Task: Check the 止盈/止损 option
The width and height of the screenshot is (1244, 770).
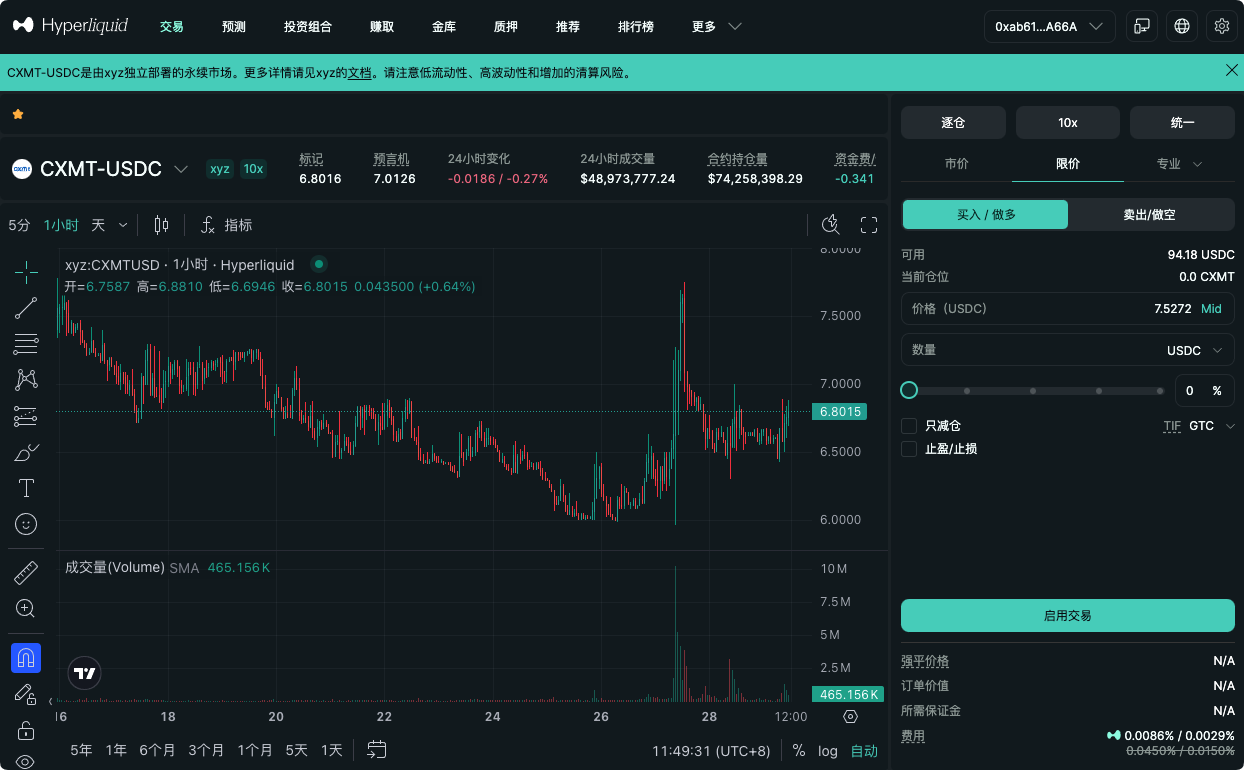Action: (x=909, y=449)
